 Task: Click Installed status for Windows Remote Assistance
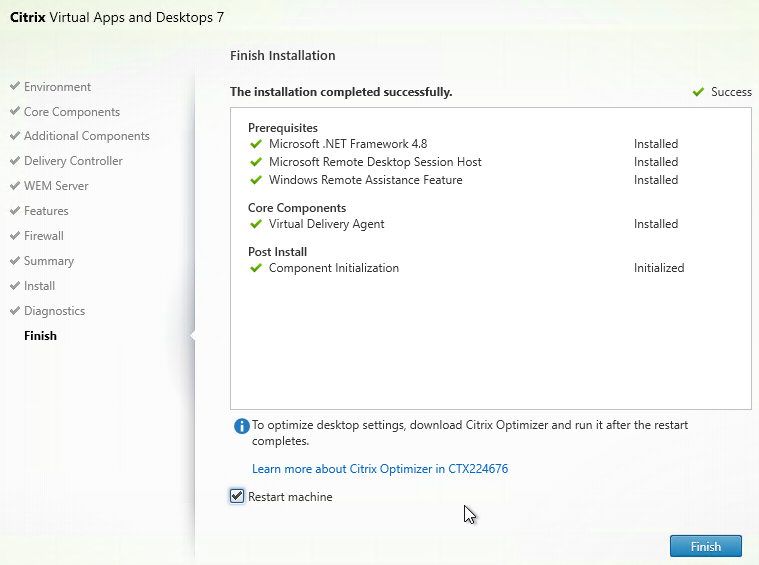(656, 180)
